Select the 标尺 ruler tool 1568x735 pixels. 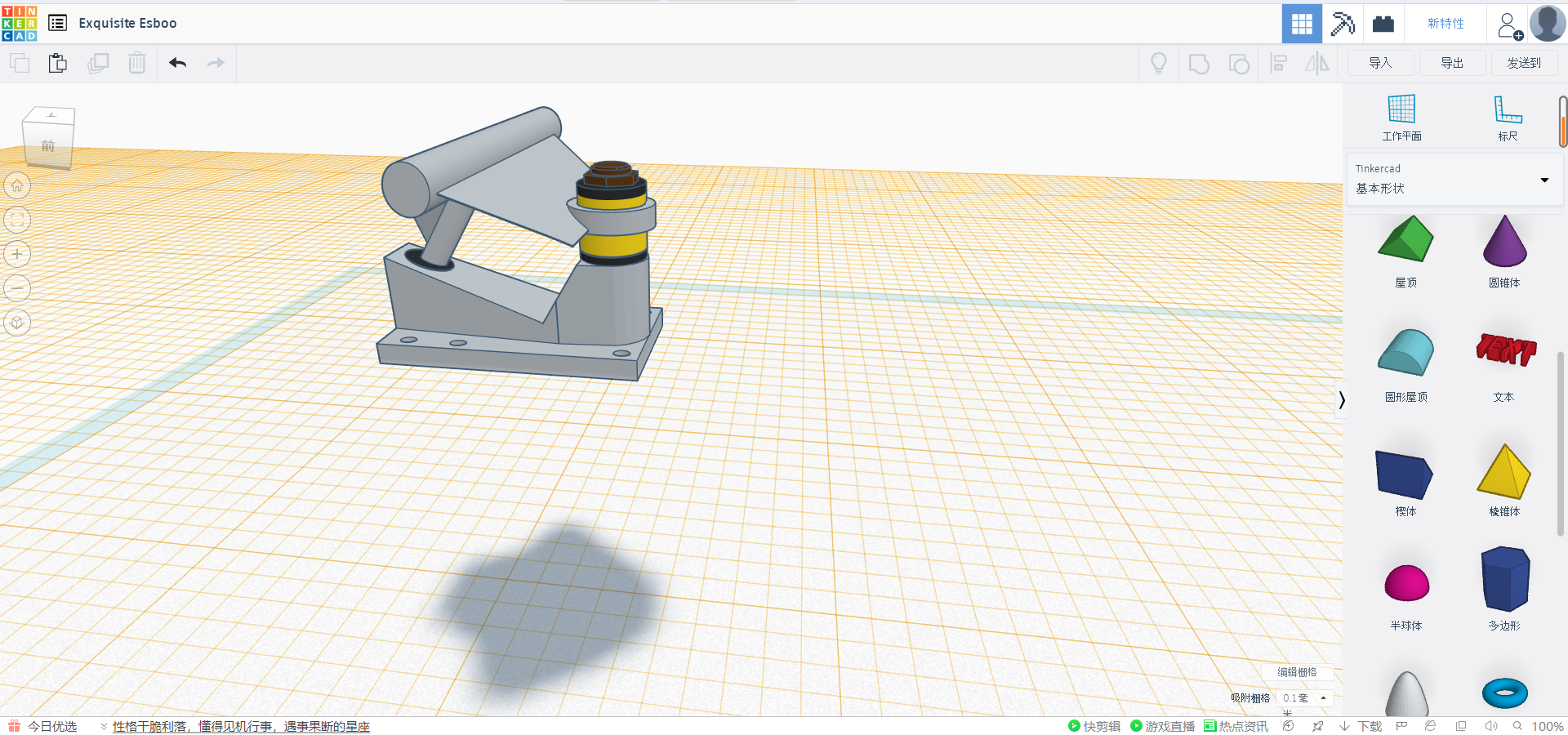coord(1508,118)
